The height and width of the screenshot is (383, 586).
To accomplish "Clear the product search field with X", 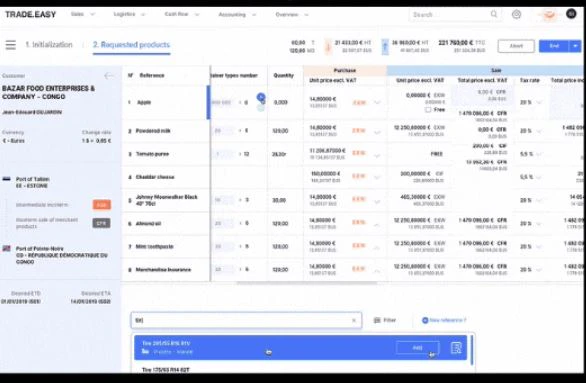I will (x=354, y=320).
